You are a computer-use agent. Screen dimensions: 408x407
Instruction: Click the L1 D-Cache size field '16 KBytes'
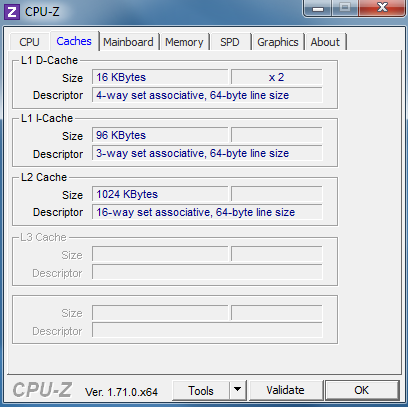click(x=160, y=77)
